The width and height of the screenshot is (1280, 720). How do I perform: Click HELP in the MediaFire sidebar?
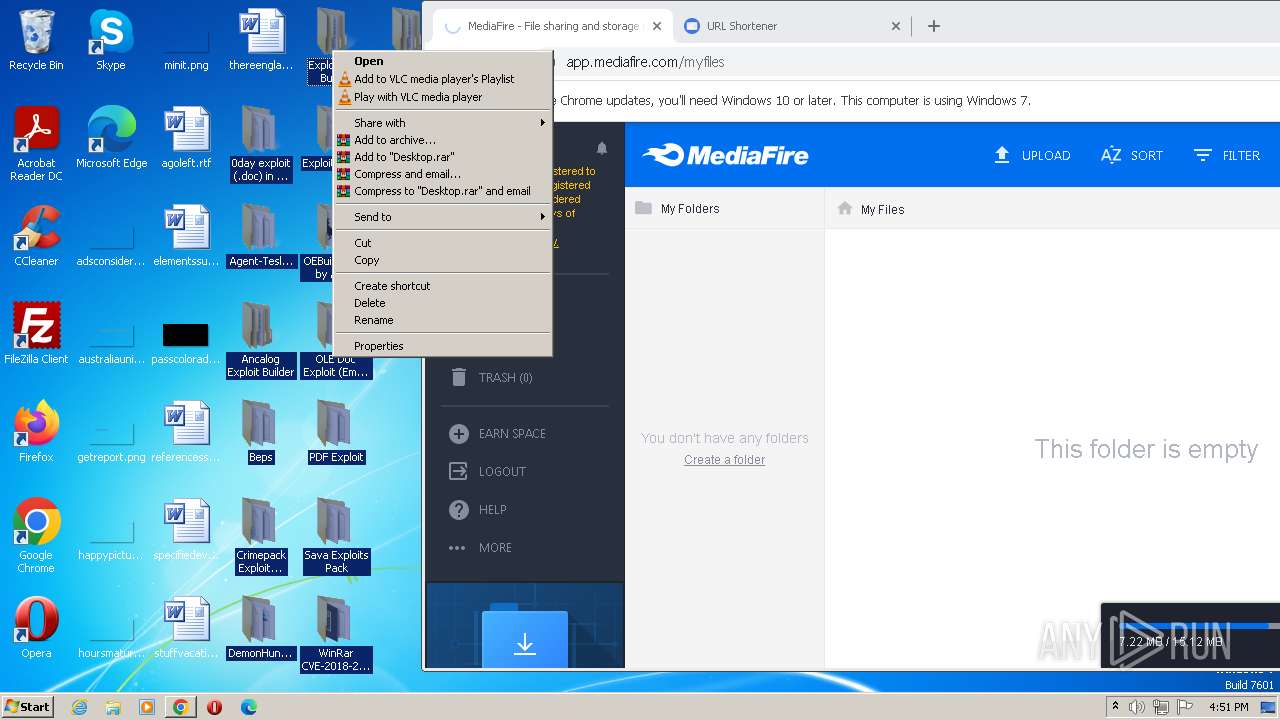[478, 510]
